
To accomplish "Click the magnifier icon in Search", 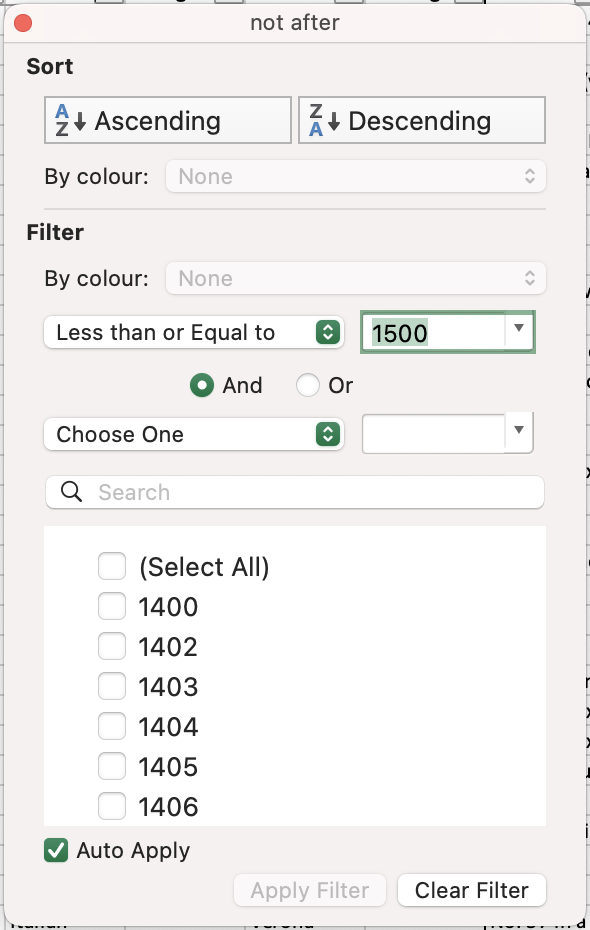I will click(72, 492).
